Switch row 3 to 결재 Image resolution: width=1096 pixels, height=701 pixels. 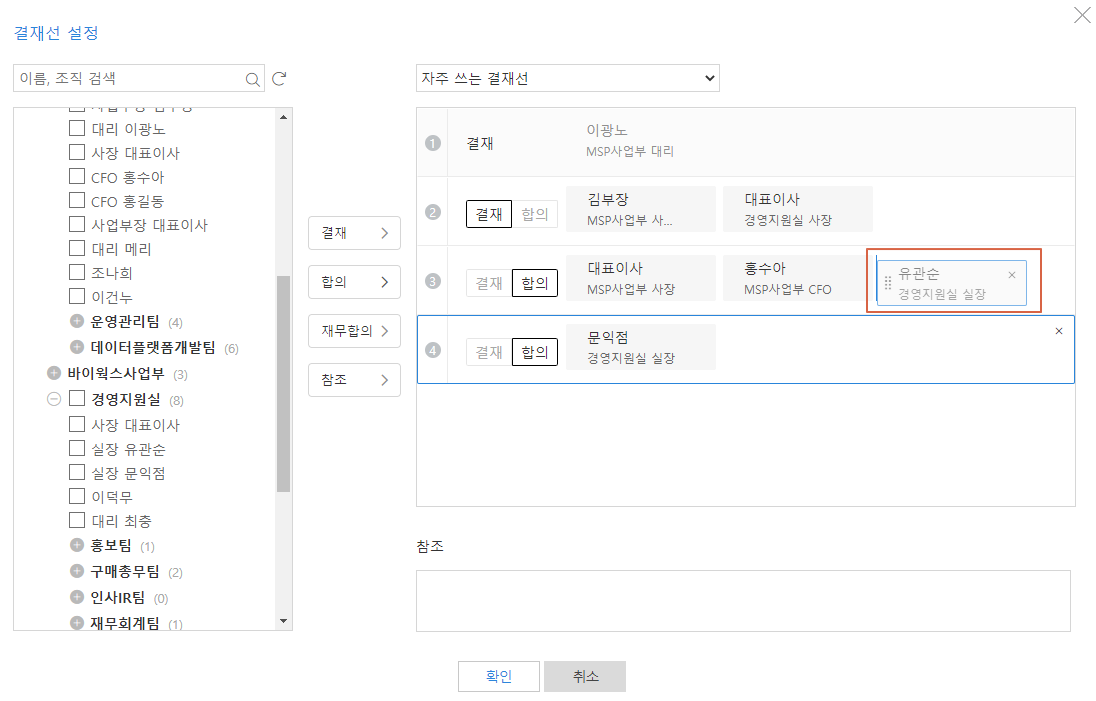pyautogui.click(x=488, y=283)
